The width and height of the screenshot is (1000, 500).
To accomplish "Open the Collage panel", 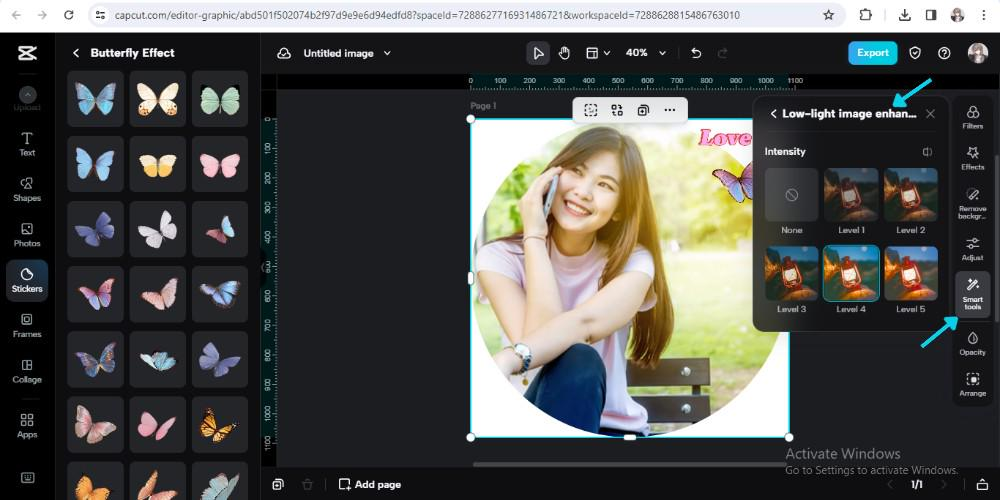I will 27,371.
